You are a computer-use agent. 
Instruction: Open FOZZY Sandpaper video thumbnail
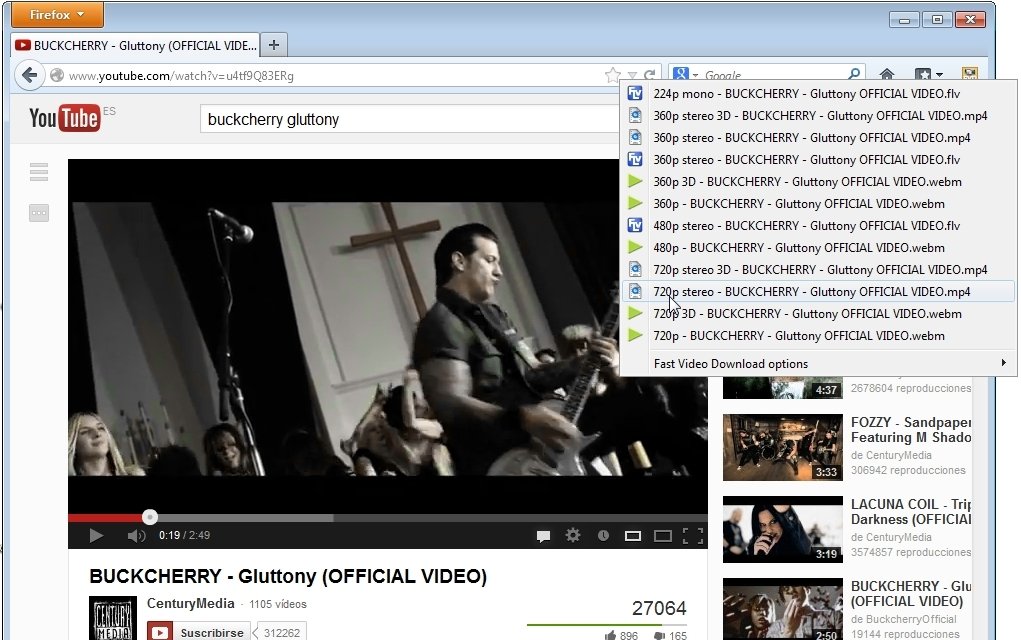pos(783,447)
